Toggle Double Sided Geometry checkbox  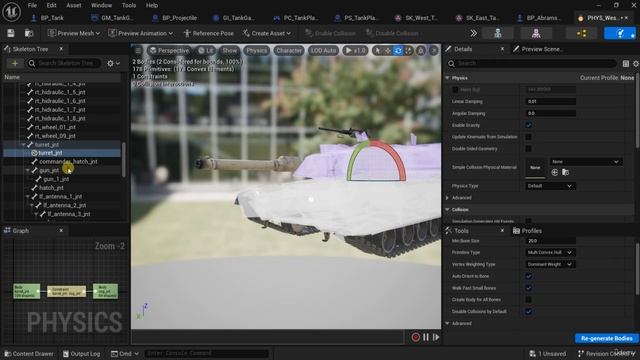(529, 149)
